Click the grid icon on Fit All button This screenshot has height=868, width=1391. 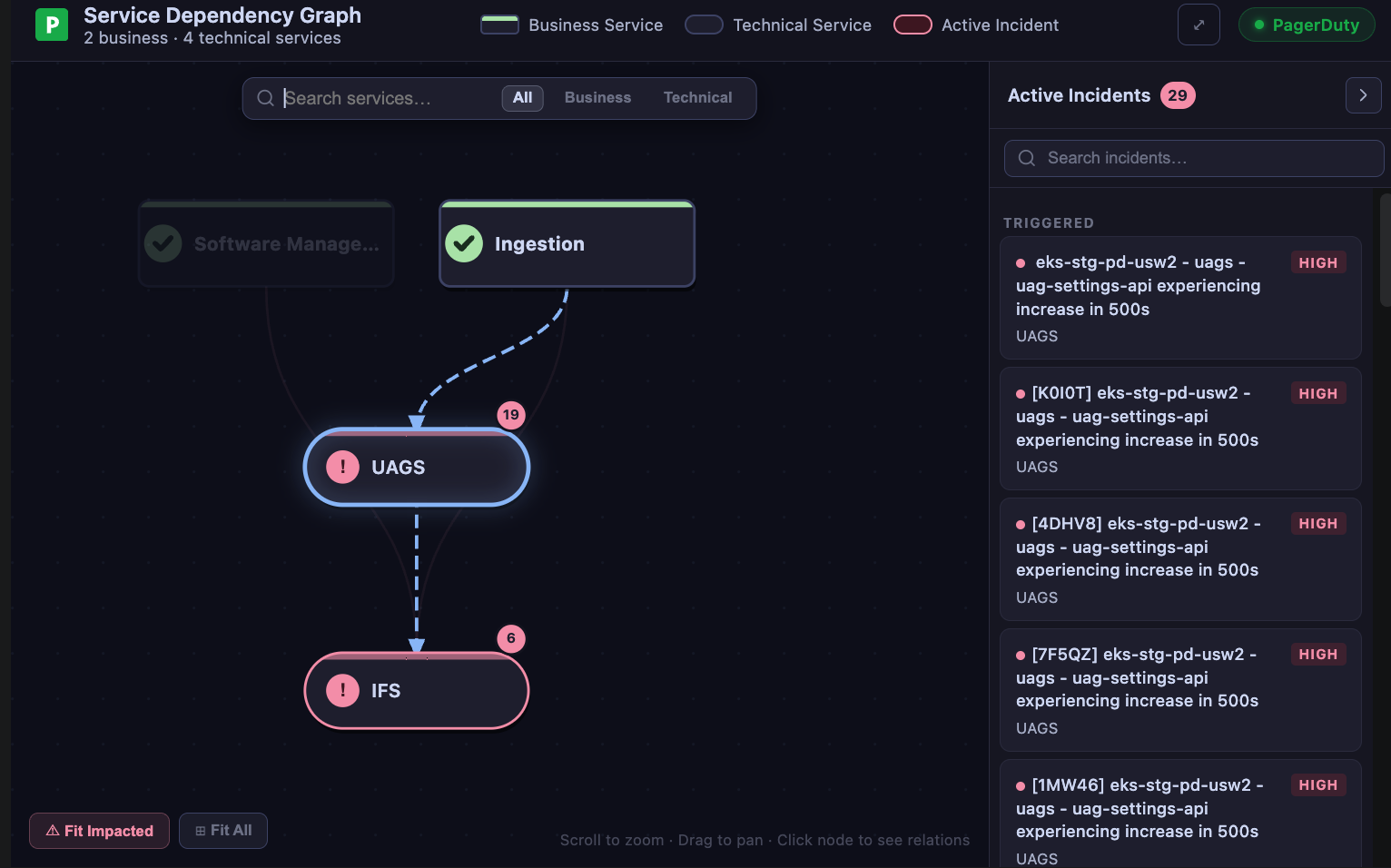(201, 830)
